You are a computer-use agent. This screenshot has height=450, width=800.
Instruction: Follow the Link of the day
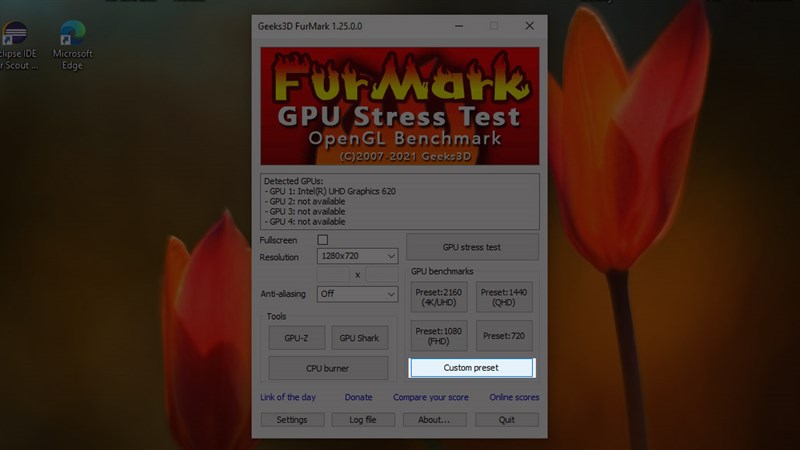pos(288,397)
